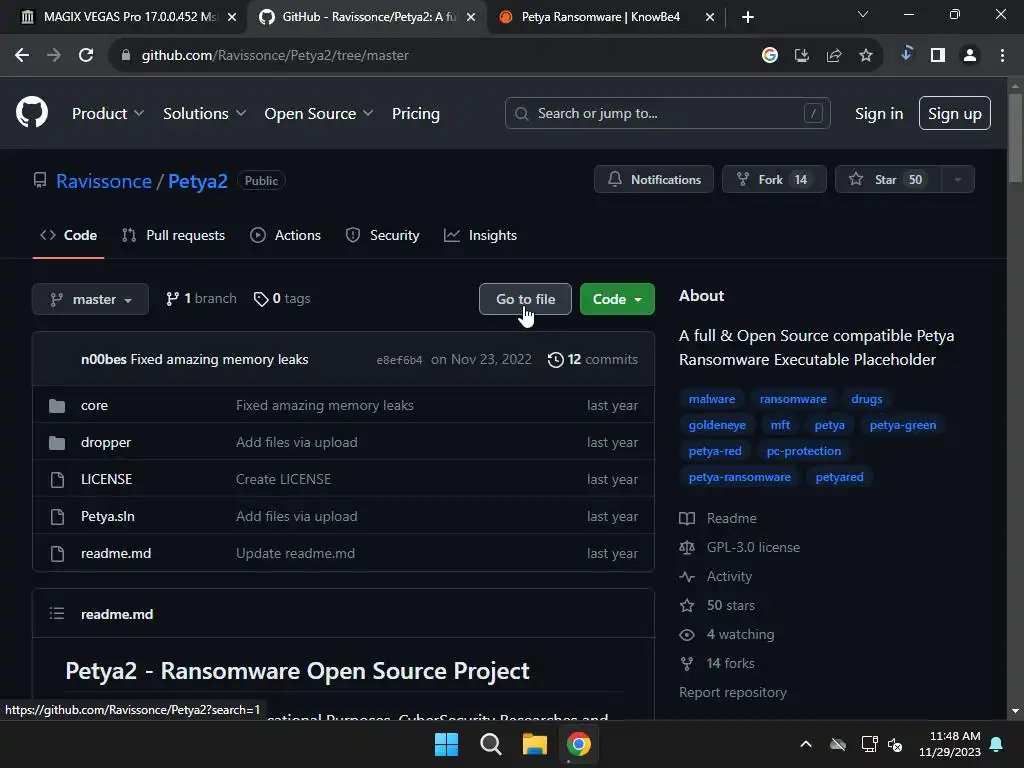1024x768 pixels.
Task: Show hidden system tray icons
Action: [806, 744]
